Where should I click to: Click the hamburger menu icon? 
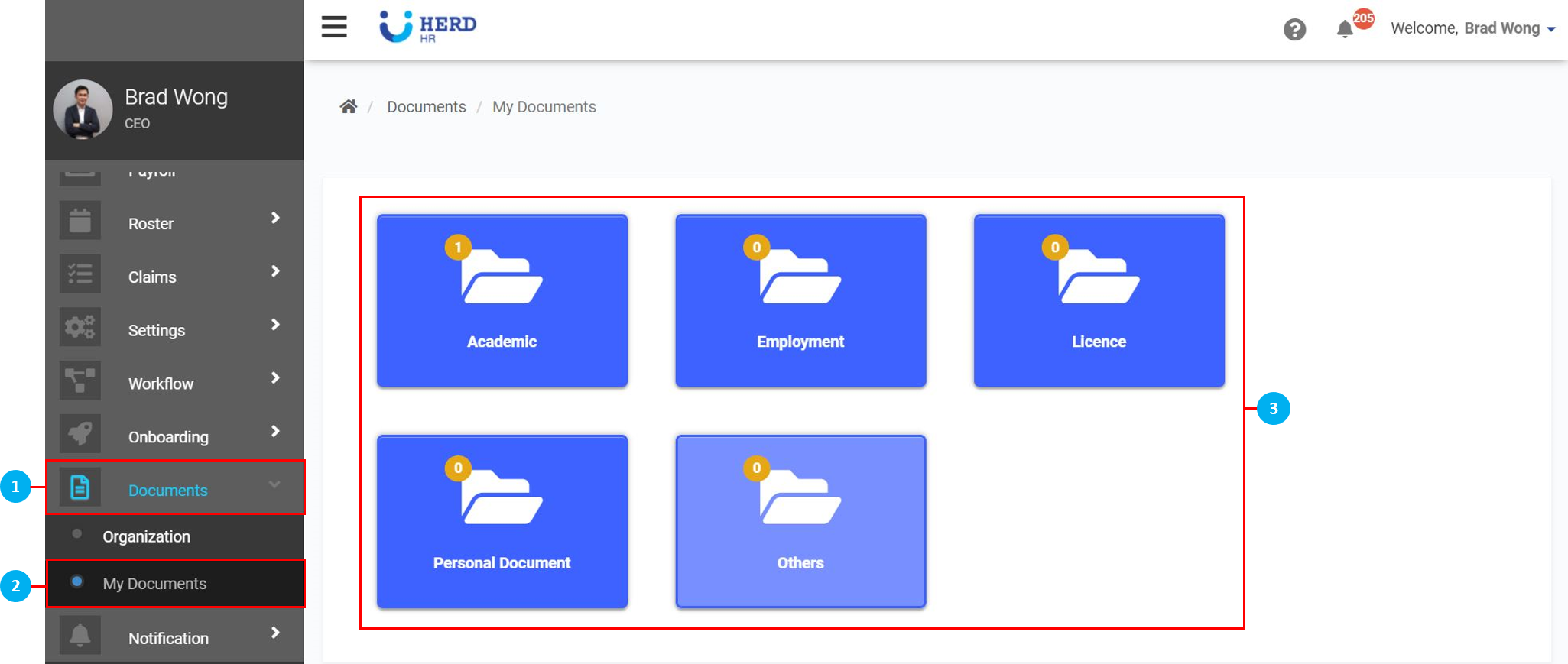(x=334, y=27)
